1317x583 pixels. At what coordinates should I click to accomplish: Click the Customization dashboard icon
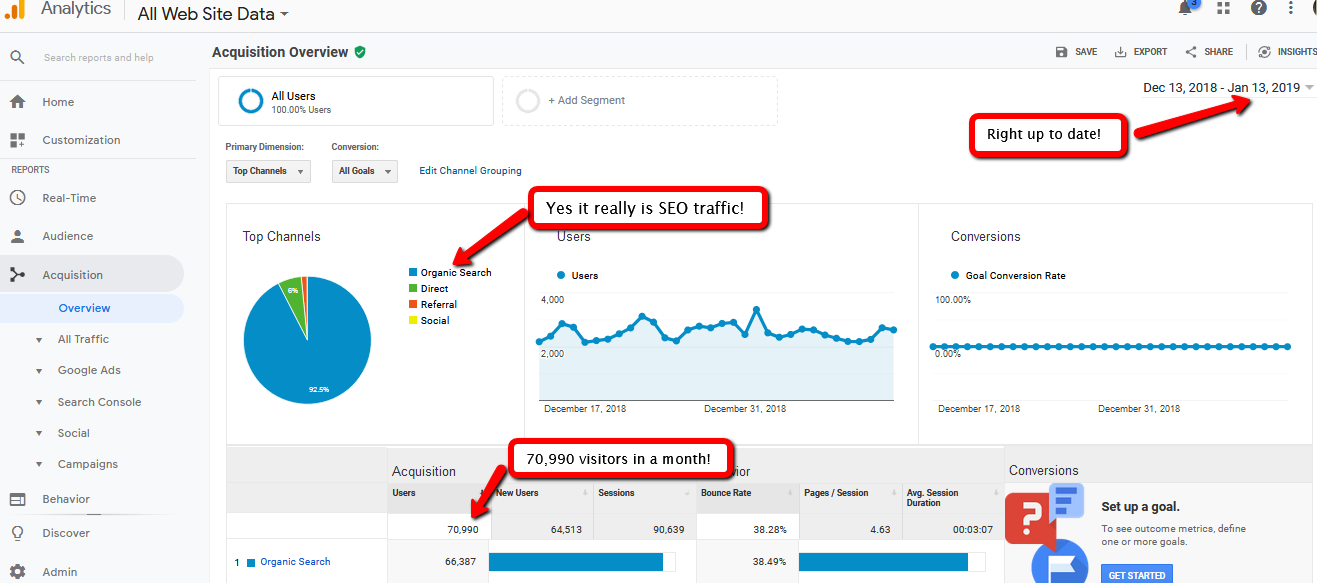17,140
